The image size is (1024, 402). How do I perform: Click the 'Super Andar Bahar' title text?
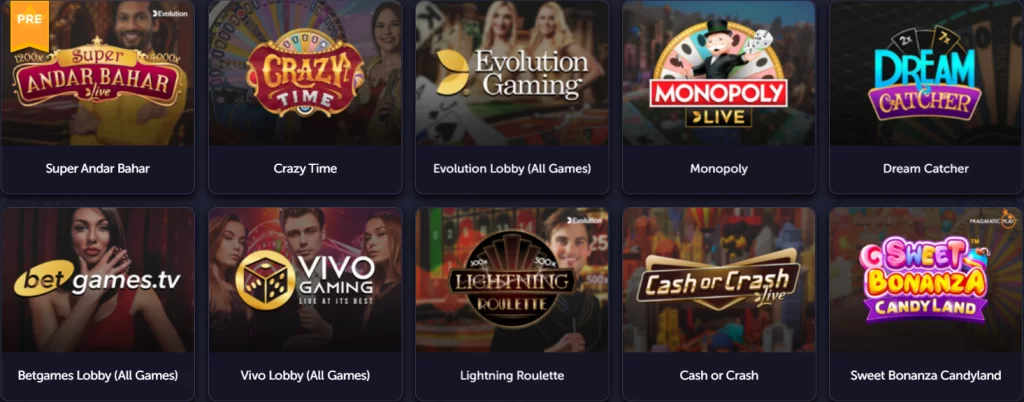tap(98, 168)
